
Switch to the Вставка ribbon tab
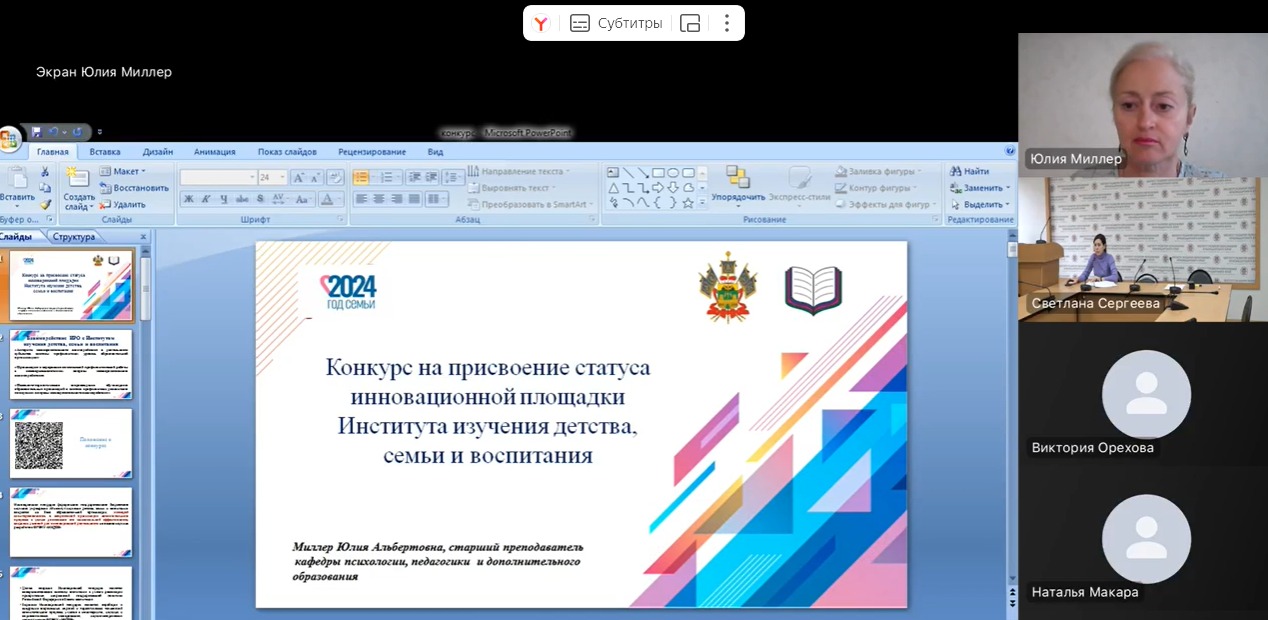pos(105,152)
